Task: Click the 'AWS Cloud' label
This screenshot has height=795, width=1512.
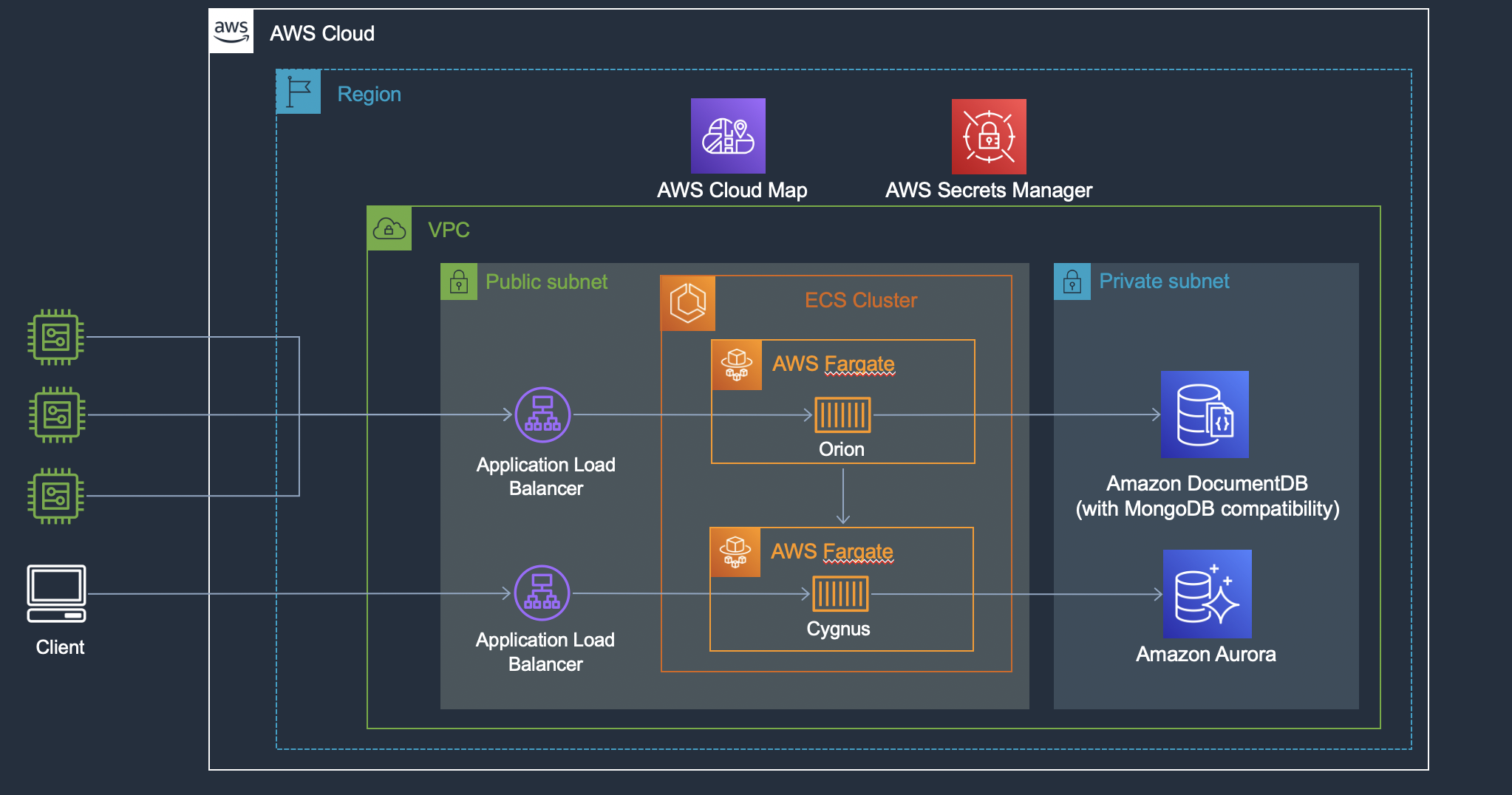Action: pos(322,33)
